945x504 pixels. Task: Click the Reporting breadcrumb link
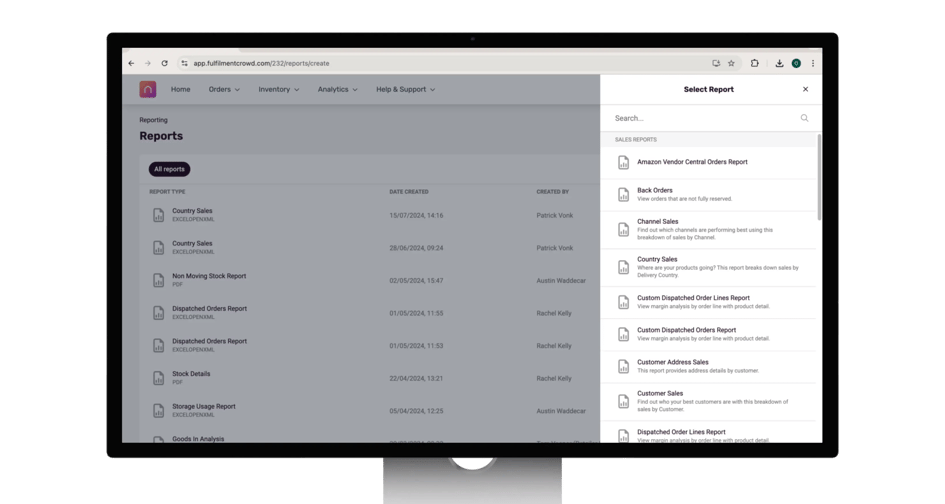(154, 120)
